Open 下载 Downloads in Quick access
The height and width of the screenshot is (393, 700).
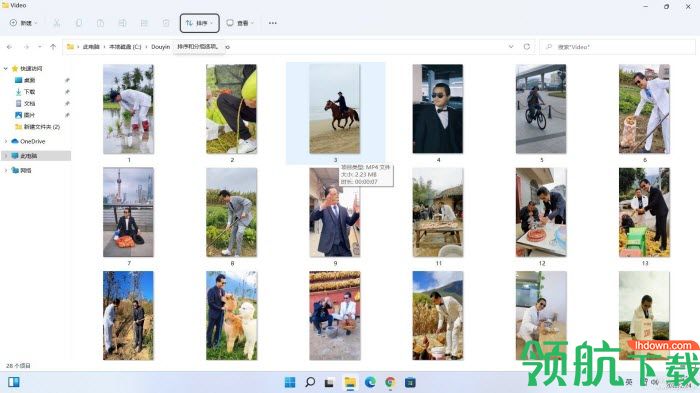(x=29, y=92)
